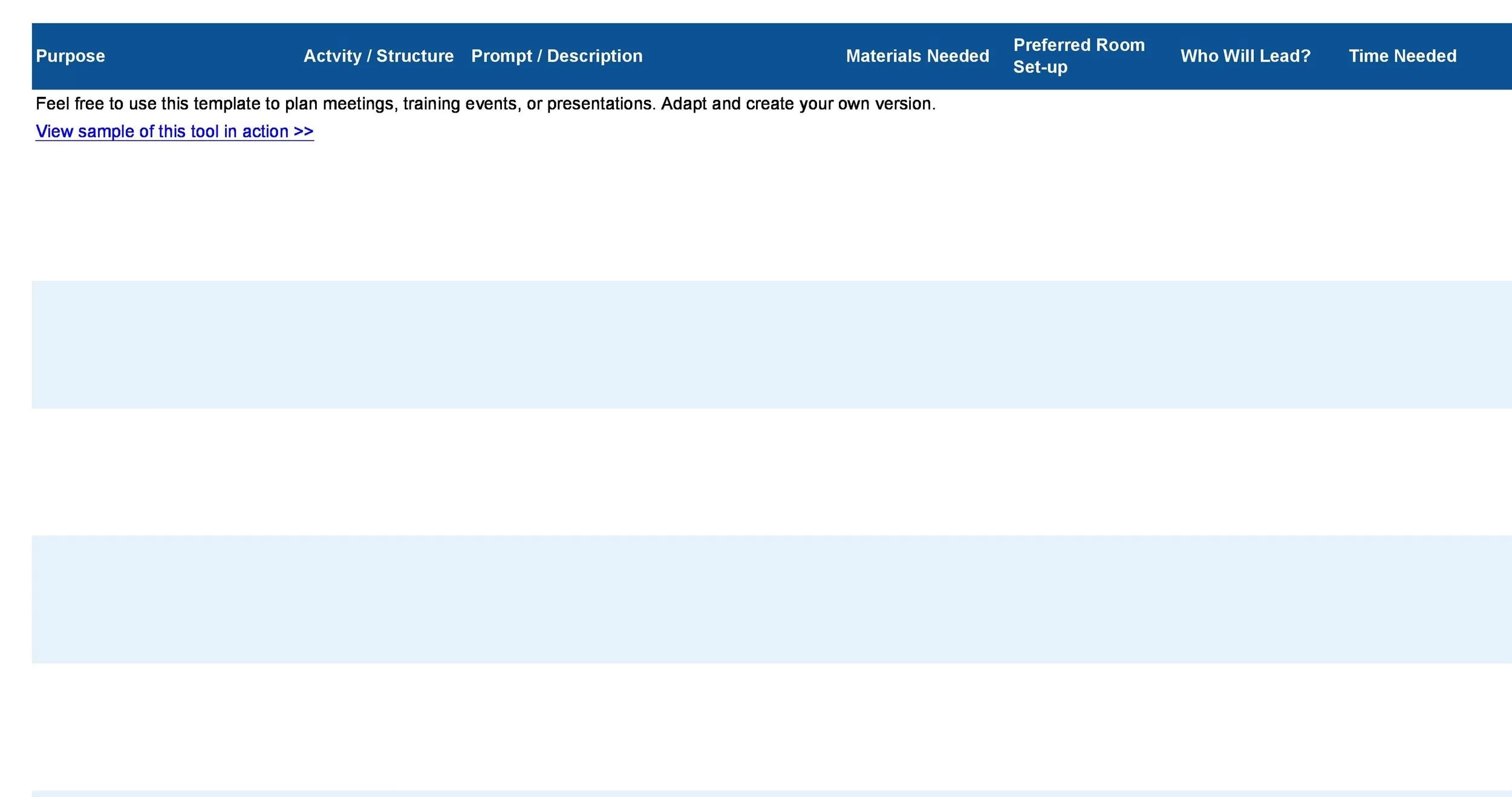Click the Prompt / Description column header
The image size is (1512, 797).
point(556,56)
